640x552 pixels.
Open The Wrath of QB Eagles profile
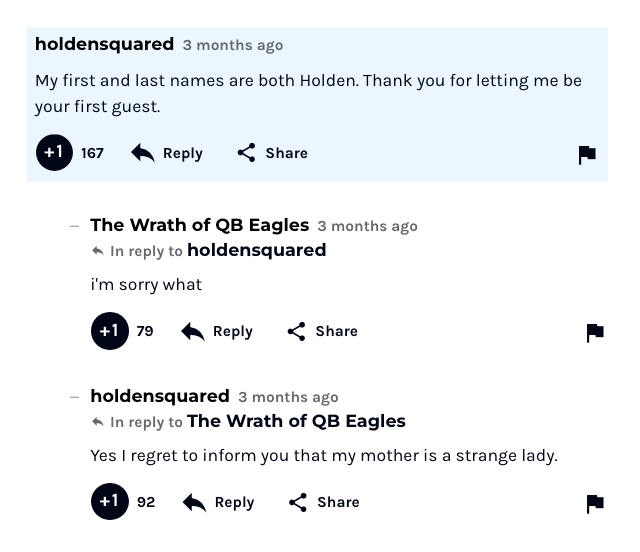[199, 225]
